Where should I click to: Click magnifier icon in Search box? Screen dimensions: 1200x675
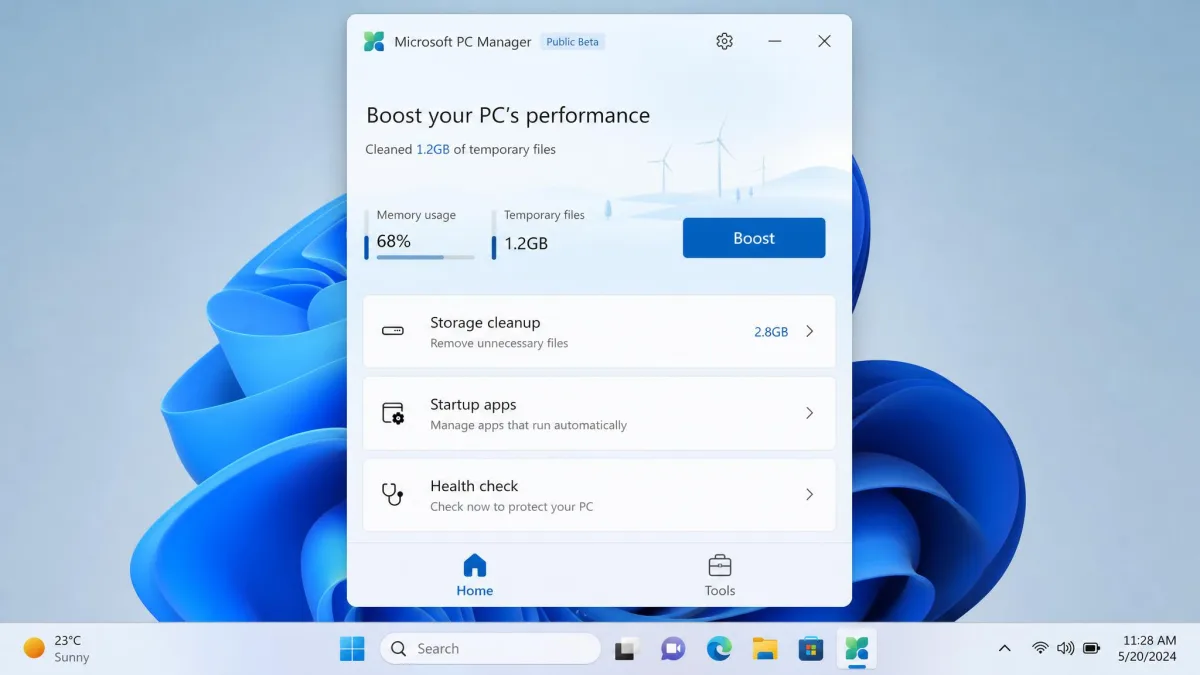tap(398, 649)
